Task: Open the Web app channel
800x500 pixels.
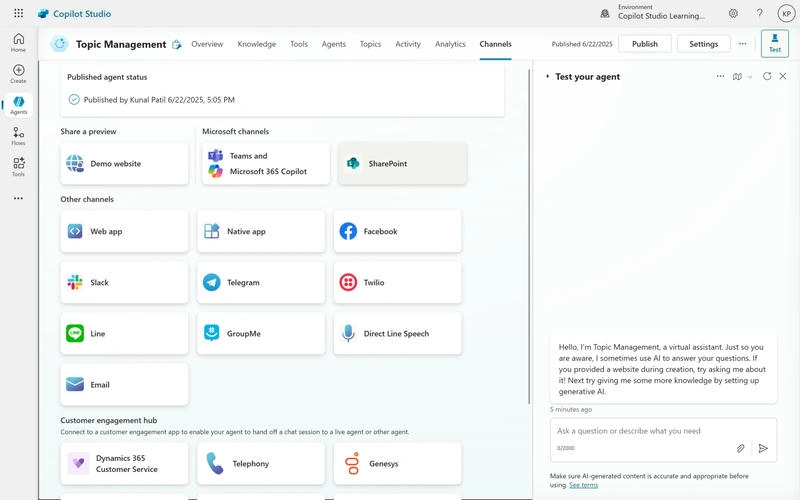Action: pos(124,231)
